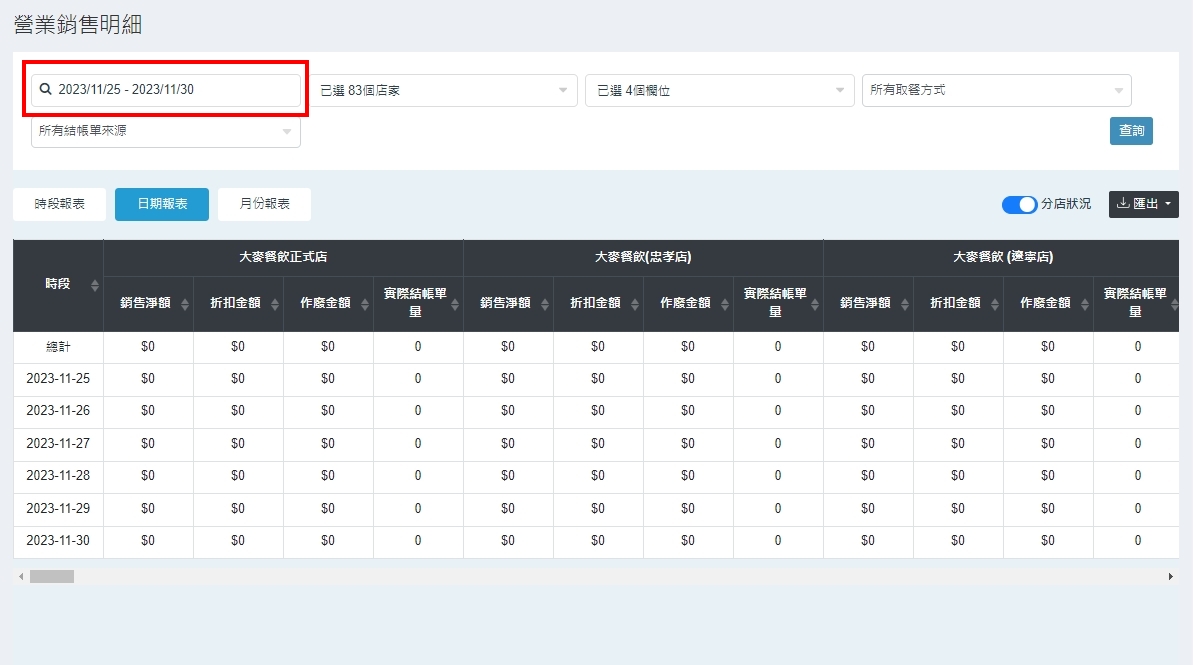
Task: Select the 月份報表 tab
Action: tap(264, 204)
